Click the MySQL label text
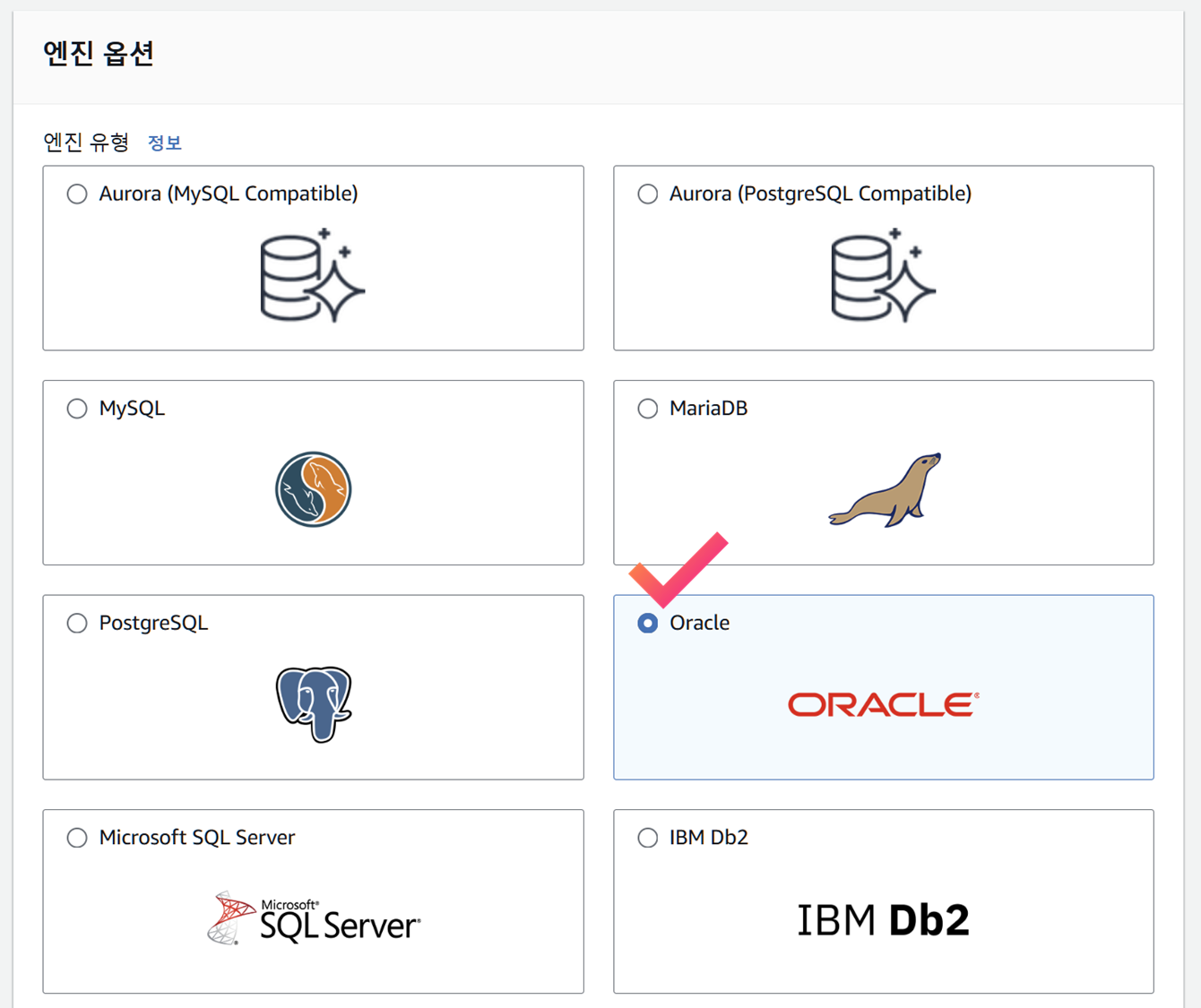This screenshot has width=1201, height=1008. (132, 409)
